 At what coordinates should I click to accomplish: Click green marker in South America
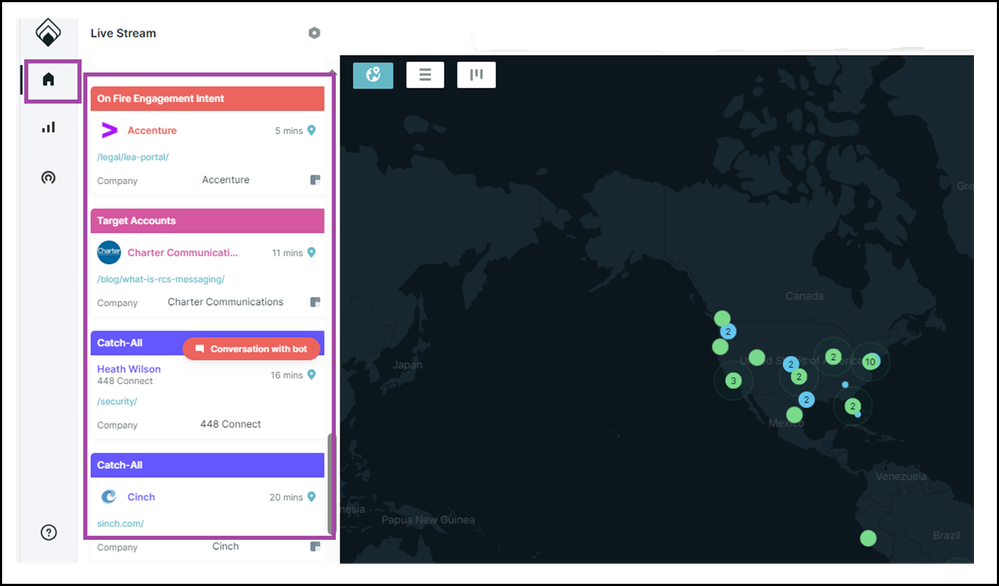[868, 538]
